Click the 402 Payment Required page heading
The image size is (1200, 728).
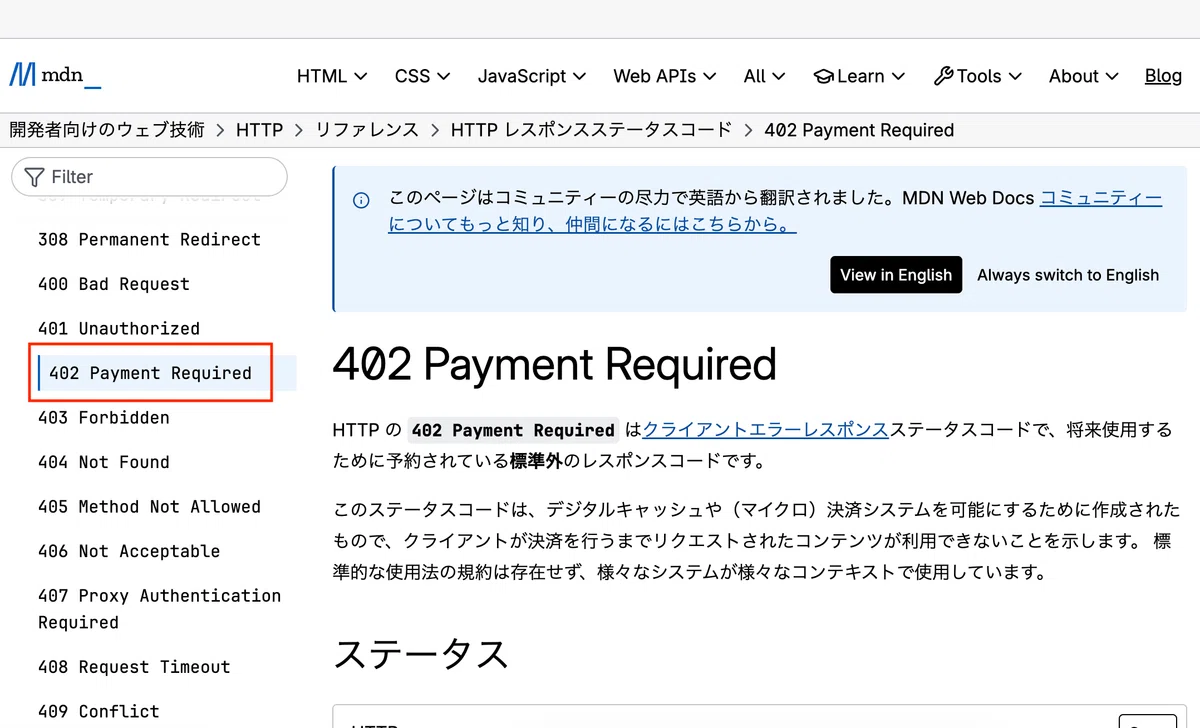[x=554, y=364]
